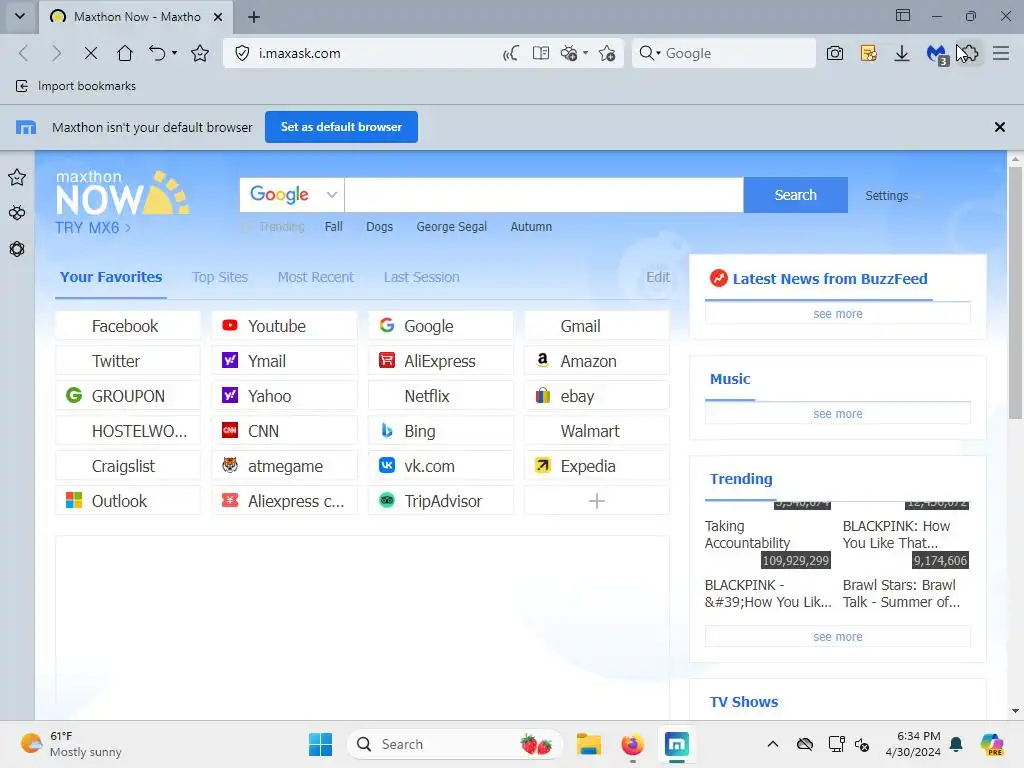Open the Maxnote notes icon
The height and width of the screenshot is (768, 1024).
869,53
